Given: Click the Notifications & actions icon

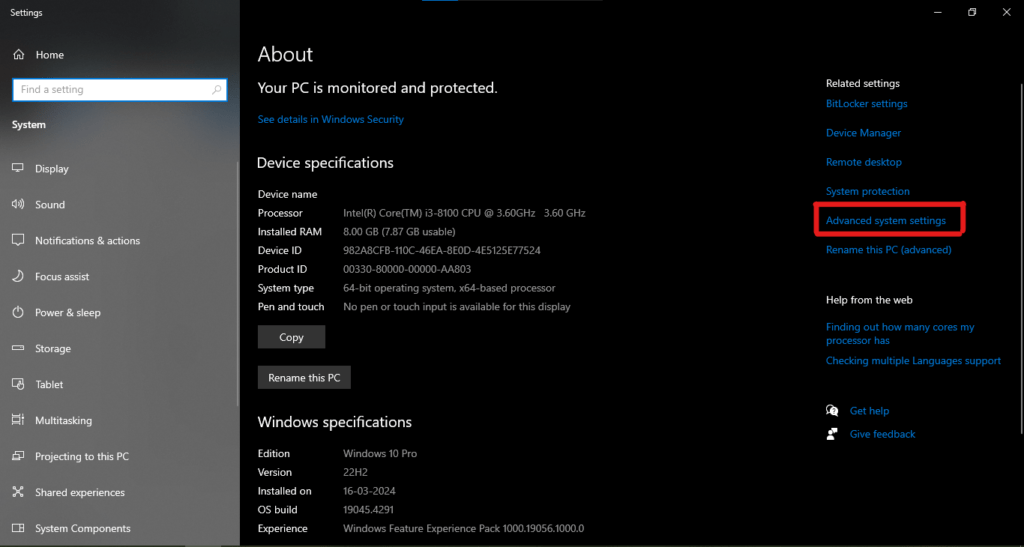Looking at the screenshot, I should click(x=18, y=240).
